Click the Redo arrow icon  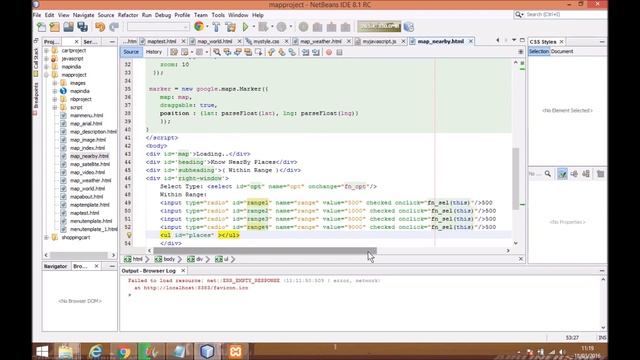click(114, 27)
